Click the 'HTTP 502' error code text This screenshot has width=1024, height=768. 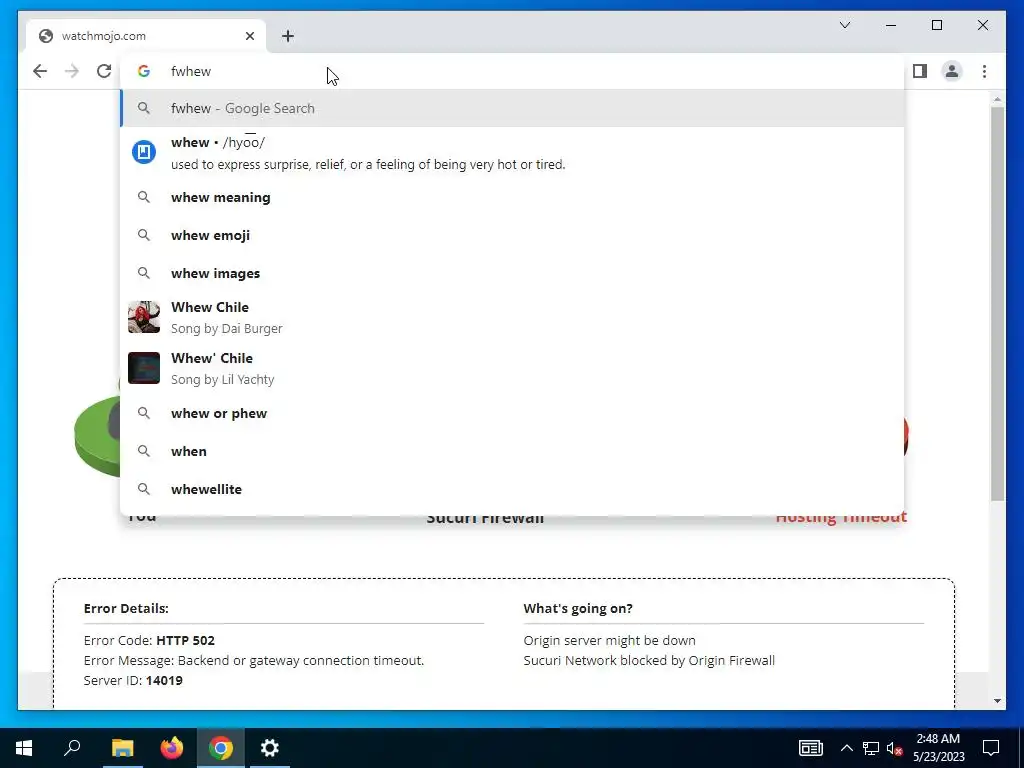[x=185, y=641]
